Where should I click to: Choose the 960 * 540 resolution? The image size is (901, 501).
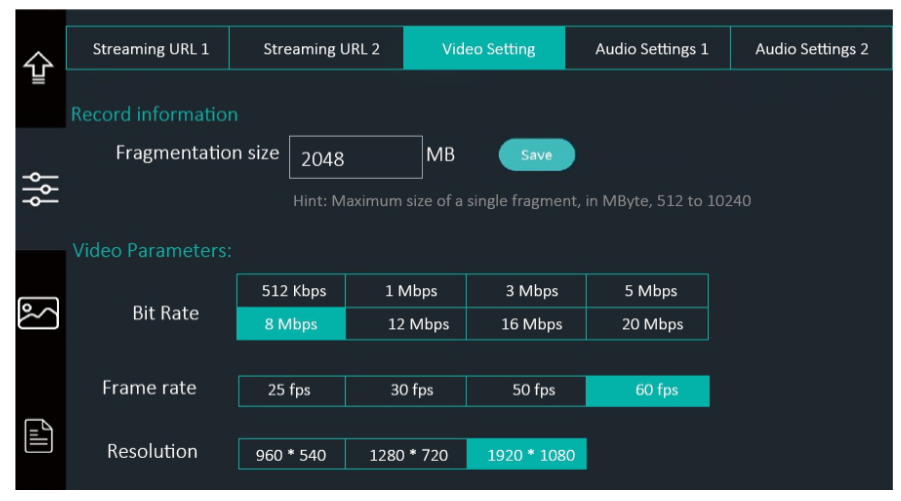tap(292, 454)
